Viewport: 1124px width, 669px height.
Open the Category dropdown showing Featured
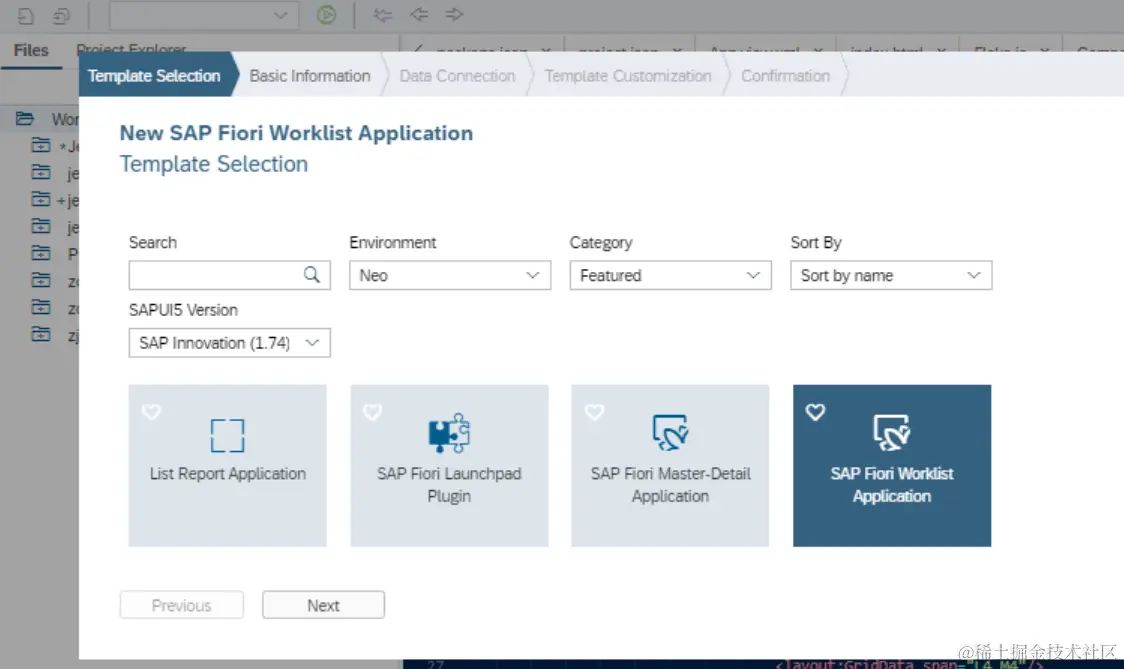[x=670, y=275]
